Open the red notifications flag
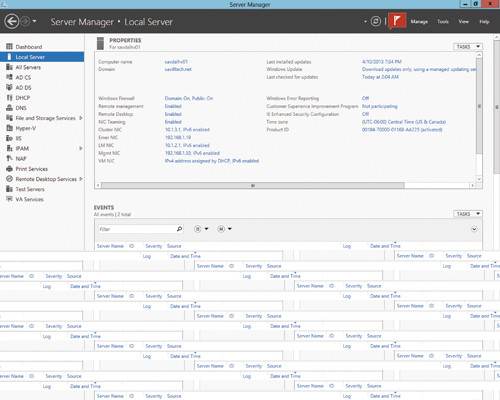The height and width of the screenshot is (400, 500). (x=397, y=21)
